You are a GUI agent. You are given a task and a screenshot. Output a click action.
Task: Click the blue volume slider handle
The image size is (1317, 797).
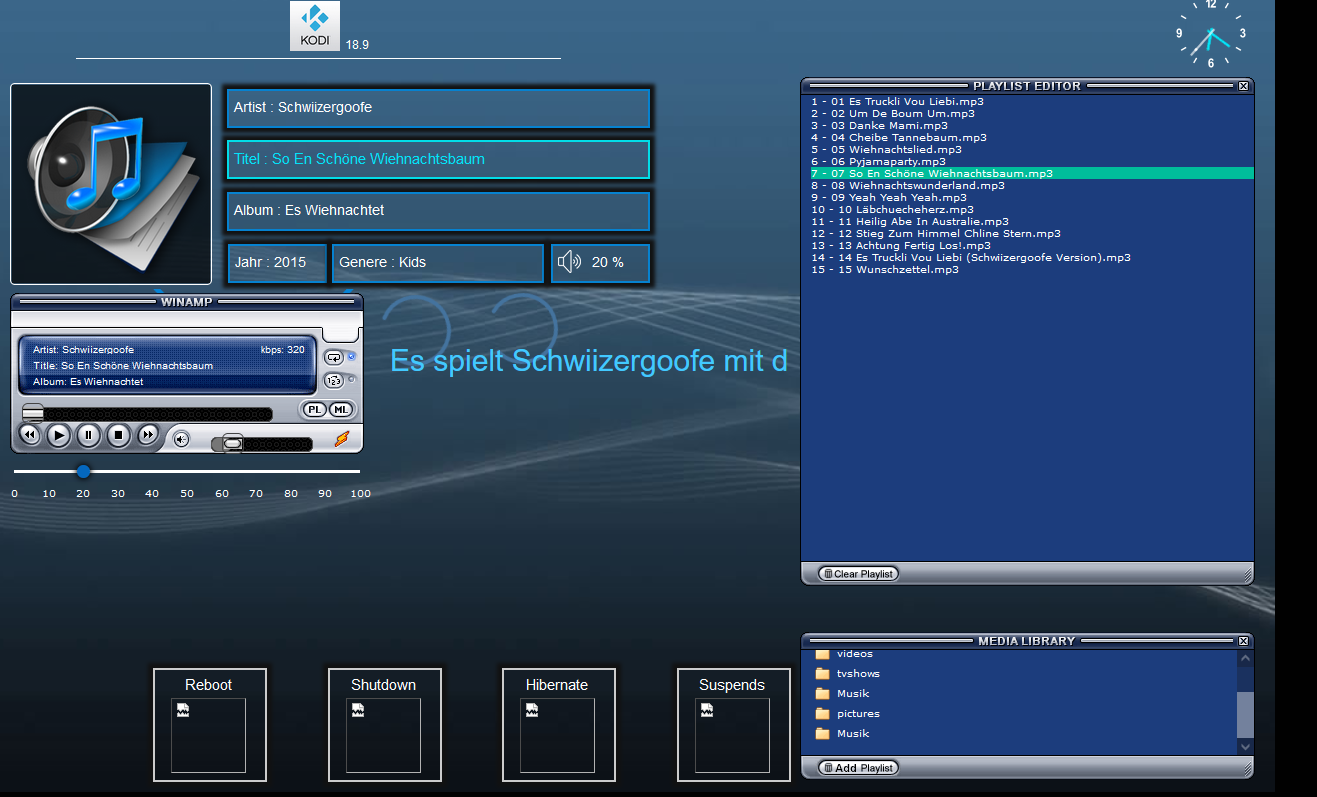83,471
